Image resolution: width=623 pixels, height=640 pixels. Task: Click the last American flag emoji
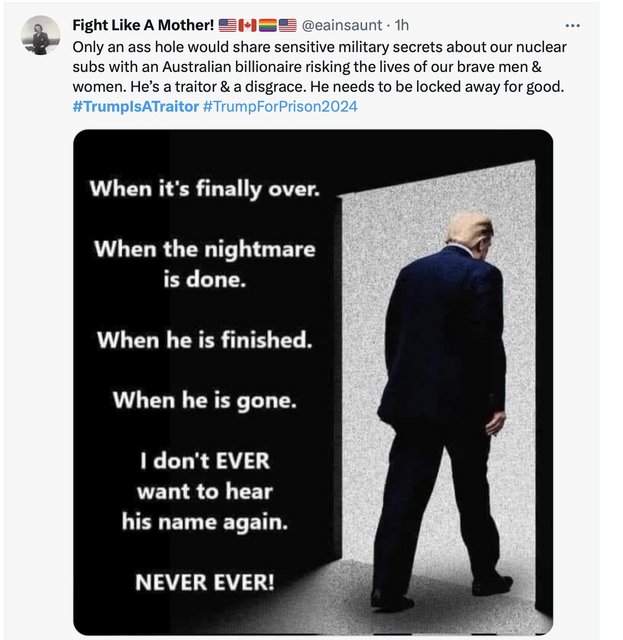(287, 25)
